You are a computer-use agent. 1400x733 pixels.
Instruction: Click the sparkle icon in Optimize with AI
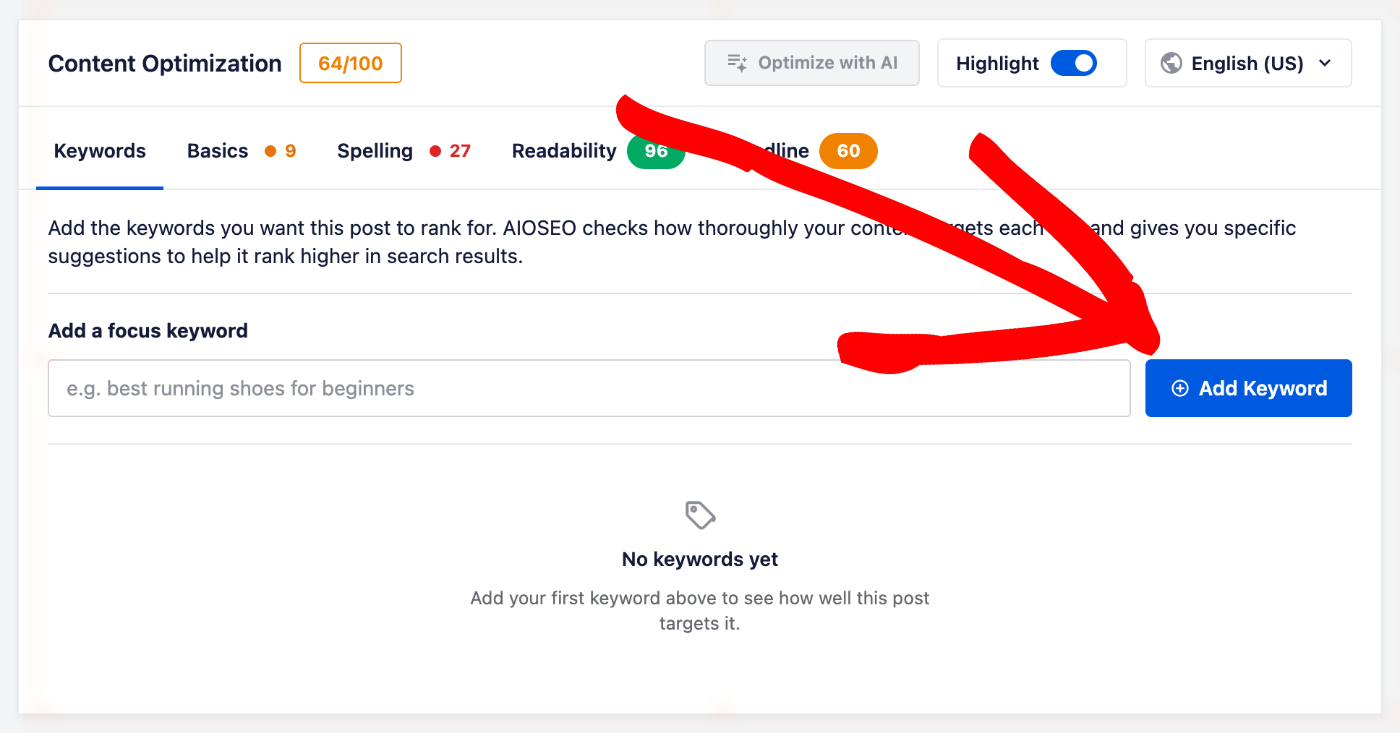coord(737,63)
